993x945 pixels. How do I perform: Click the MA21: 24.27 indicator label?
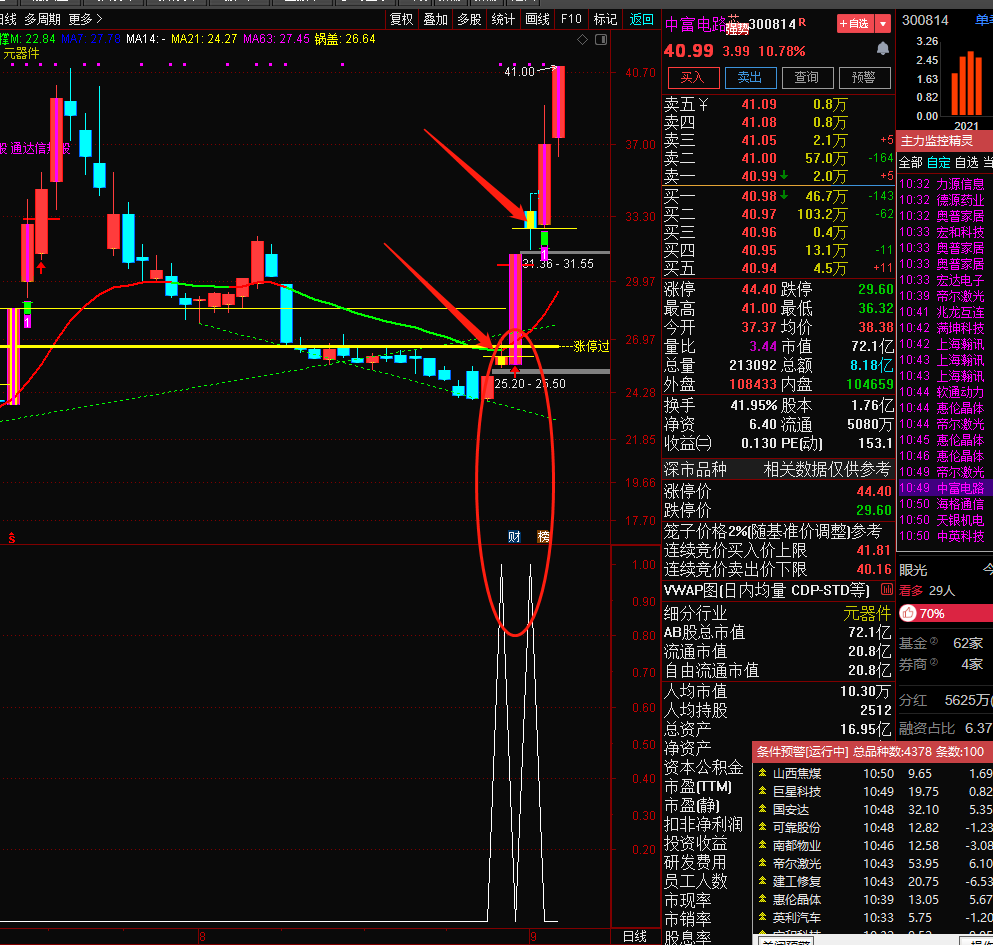204,39
